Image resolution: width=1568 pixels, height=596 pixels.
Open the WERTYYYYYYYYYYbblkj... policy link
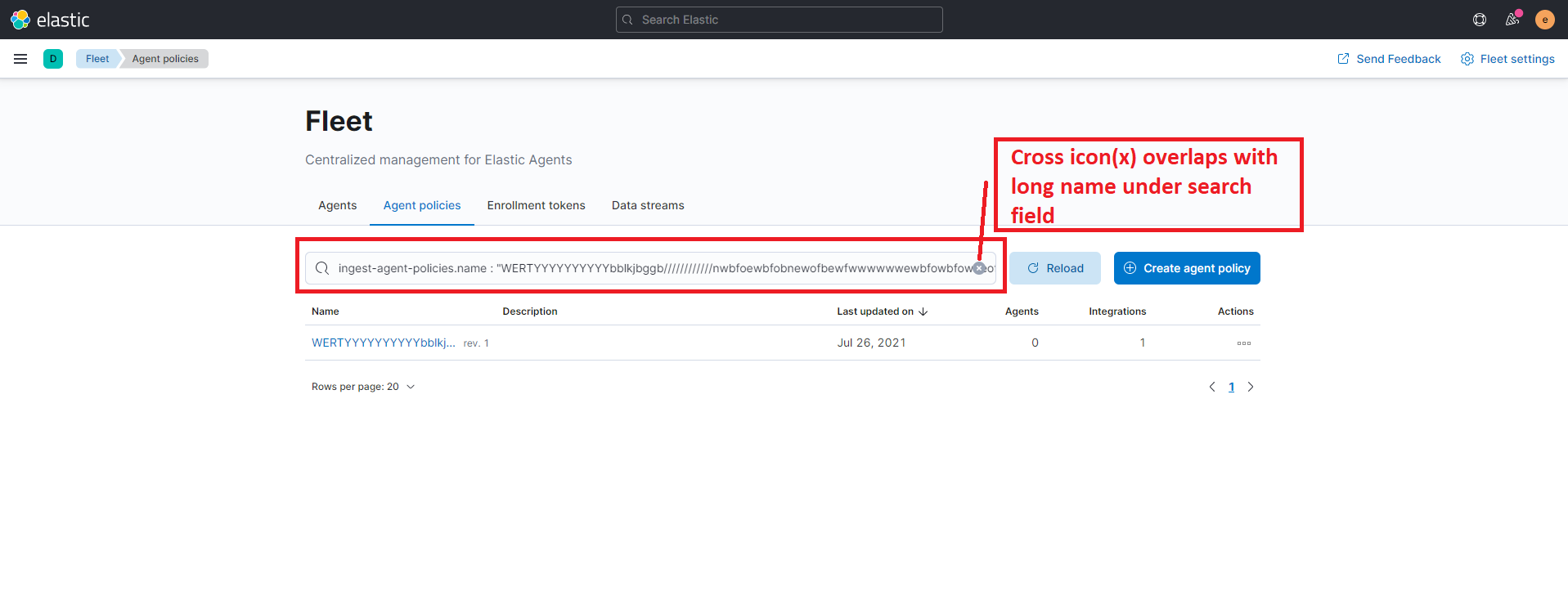(384, 343)
